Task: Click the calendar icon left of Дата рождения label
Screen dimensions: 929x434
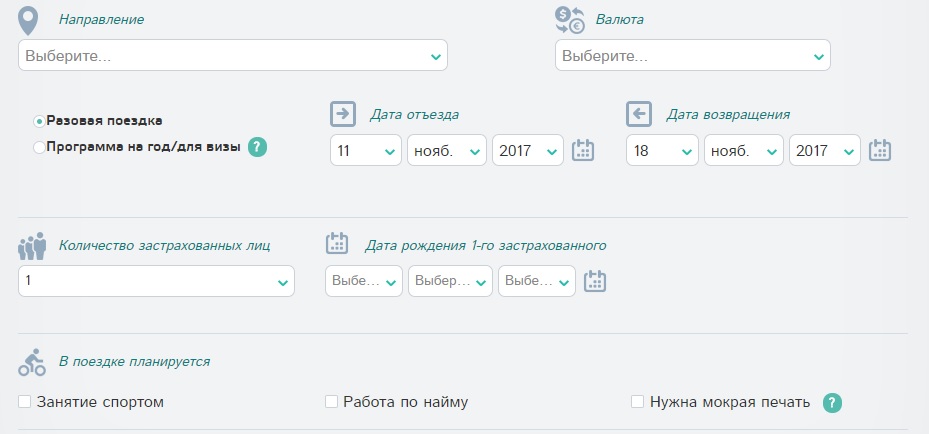Action: 337,243
